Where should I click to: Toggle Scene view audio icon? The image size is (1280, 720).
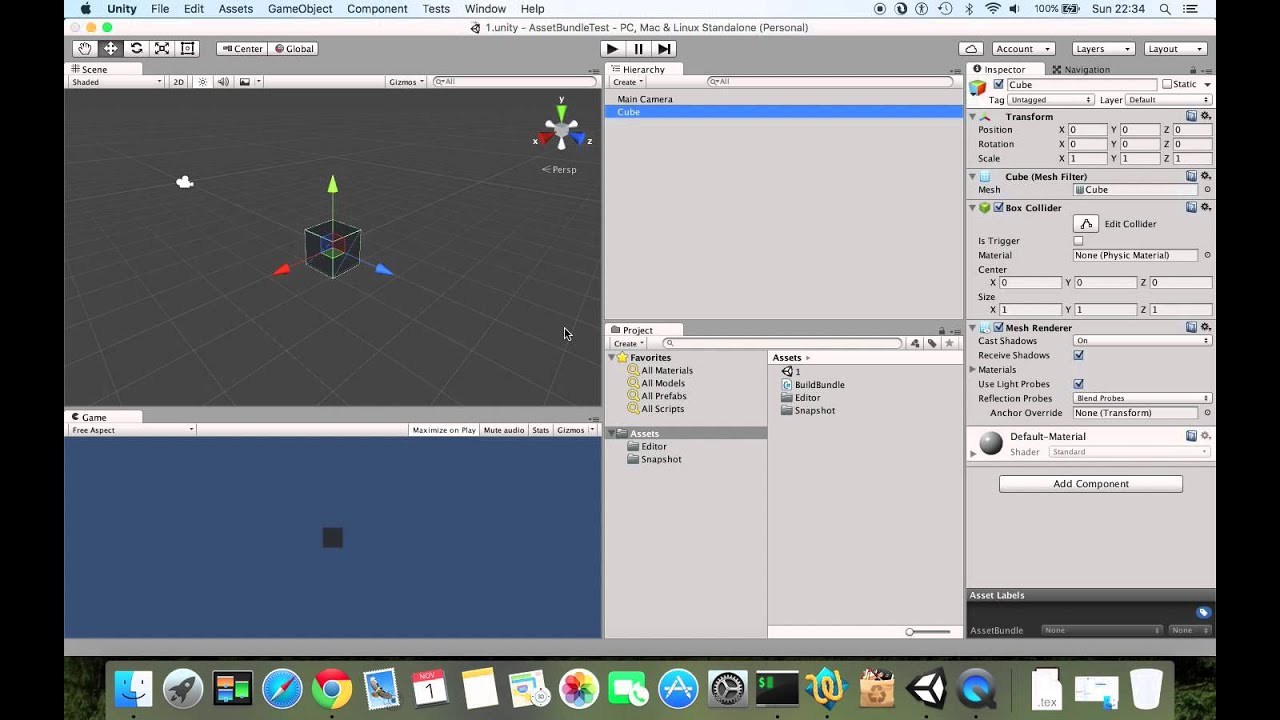point(222,81)
